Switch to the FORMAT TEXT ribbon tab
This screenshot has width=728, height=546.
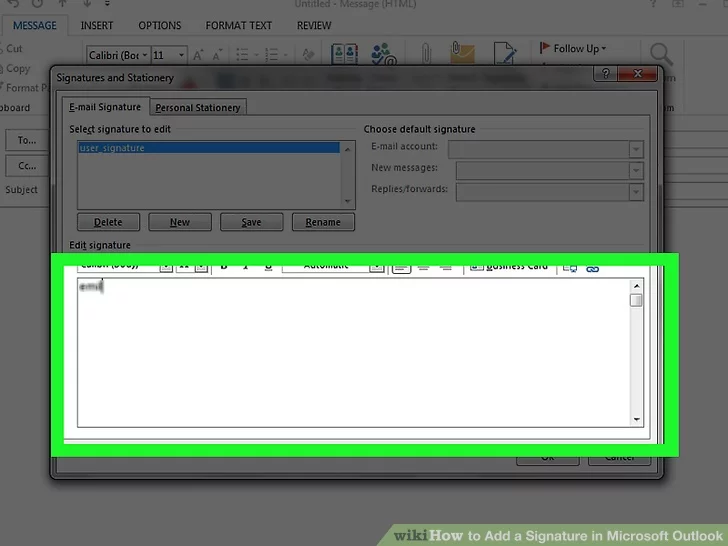(x=239, y=26)
